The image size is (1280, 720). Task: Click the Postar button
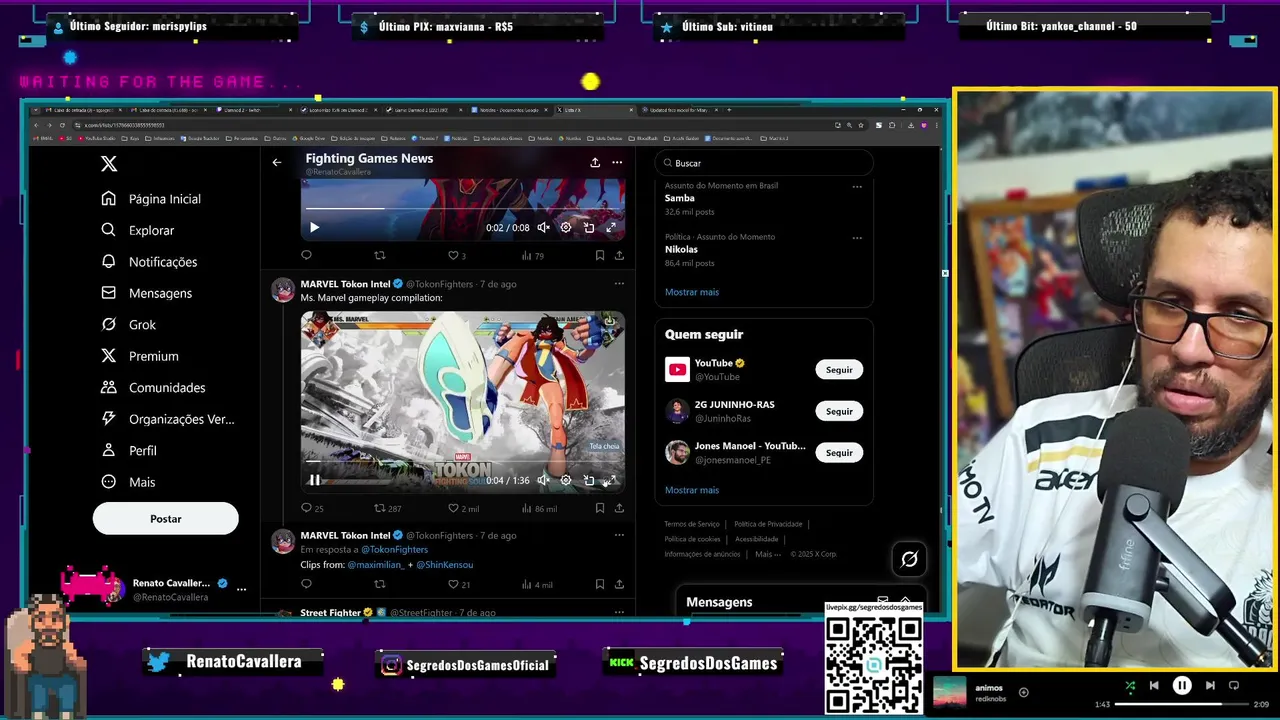point(166,519)
